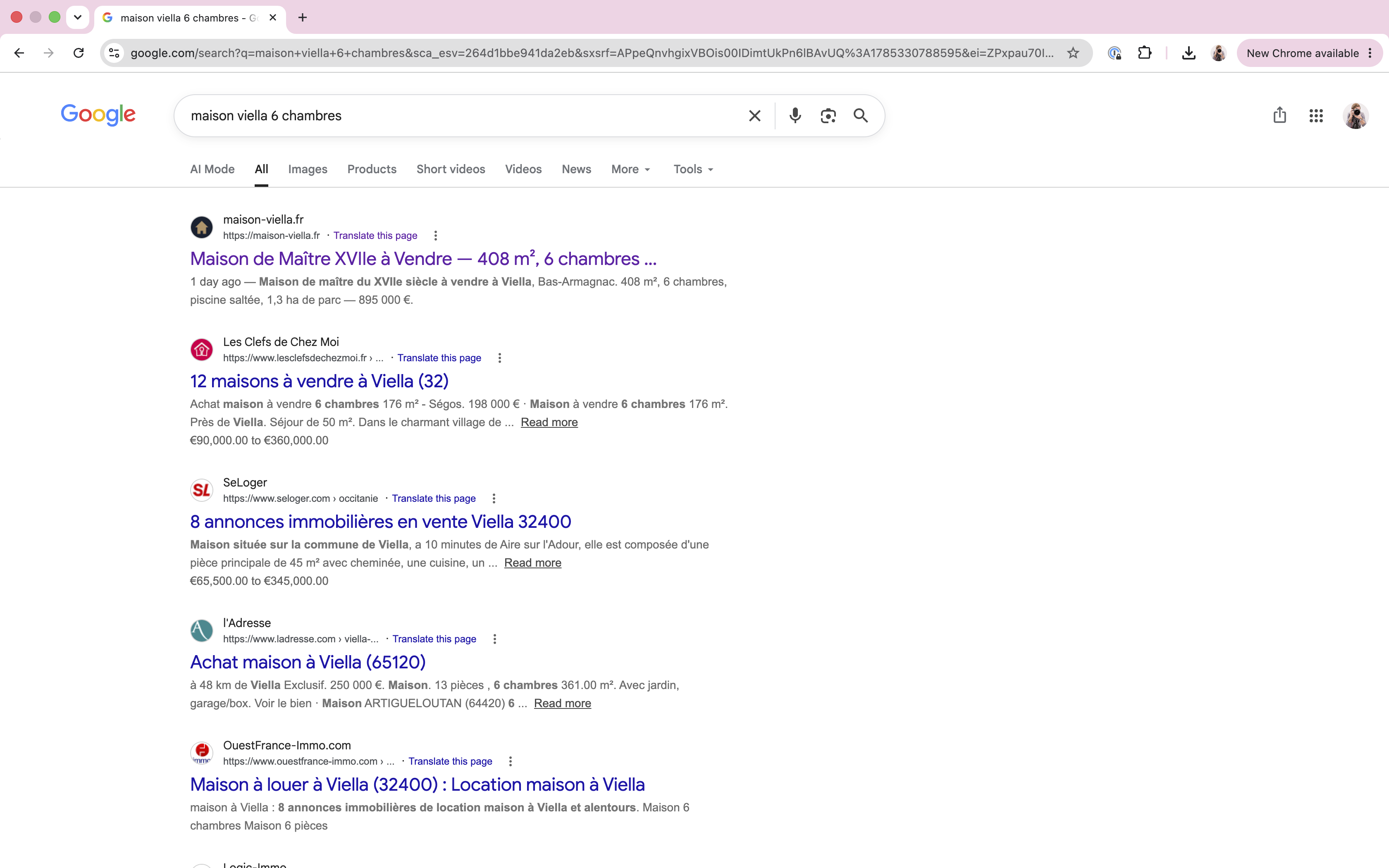Switch to Short videos results
Image resolution: width=1389 pixels, height=868 pixels.
point(451,169)
